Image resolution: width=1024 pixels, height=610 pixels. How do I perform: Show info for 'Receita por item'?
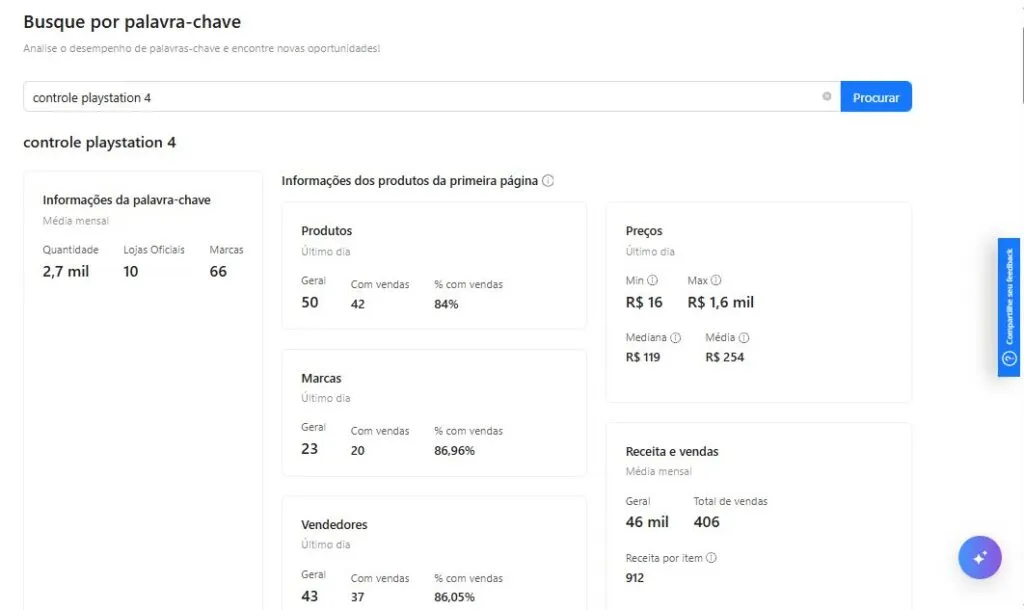pyautogui.click(x=711, y=558)
